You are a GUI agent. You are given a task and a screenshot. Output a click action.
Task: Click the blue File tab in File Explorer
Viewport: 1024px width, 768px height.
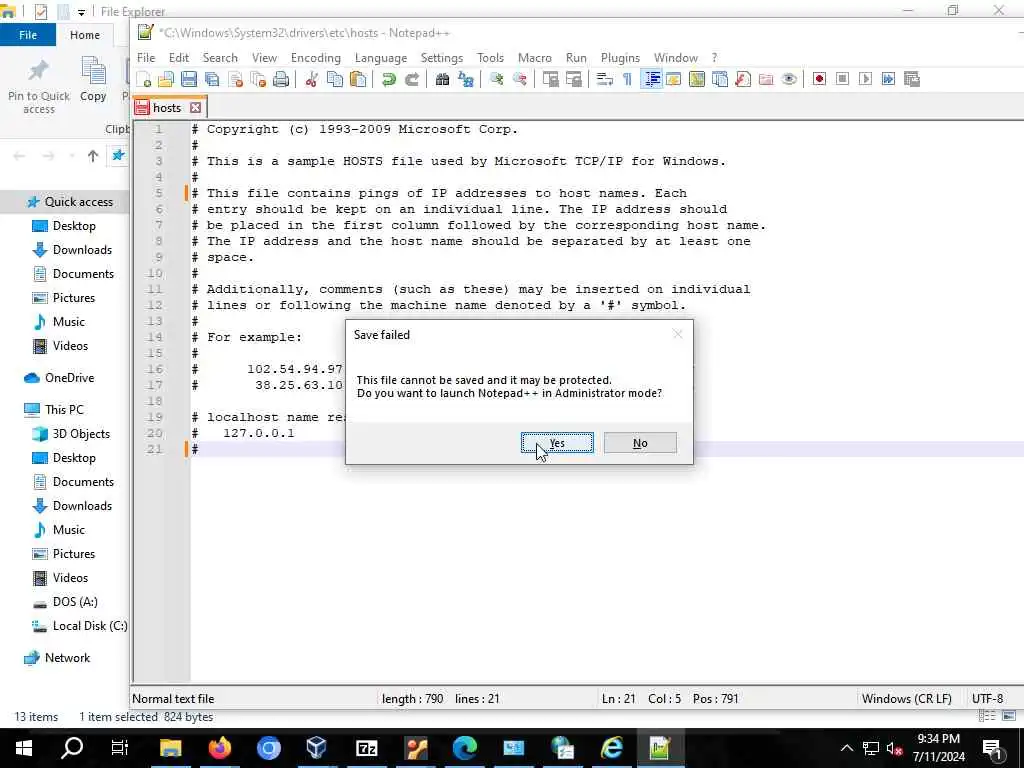tap(27, 35)
